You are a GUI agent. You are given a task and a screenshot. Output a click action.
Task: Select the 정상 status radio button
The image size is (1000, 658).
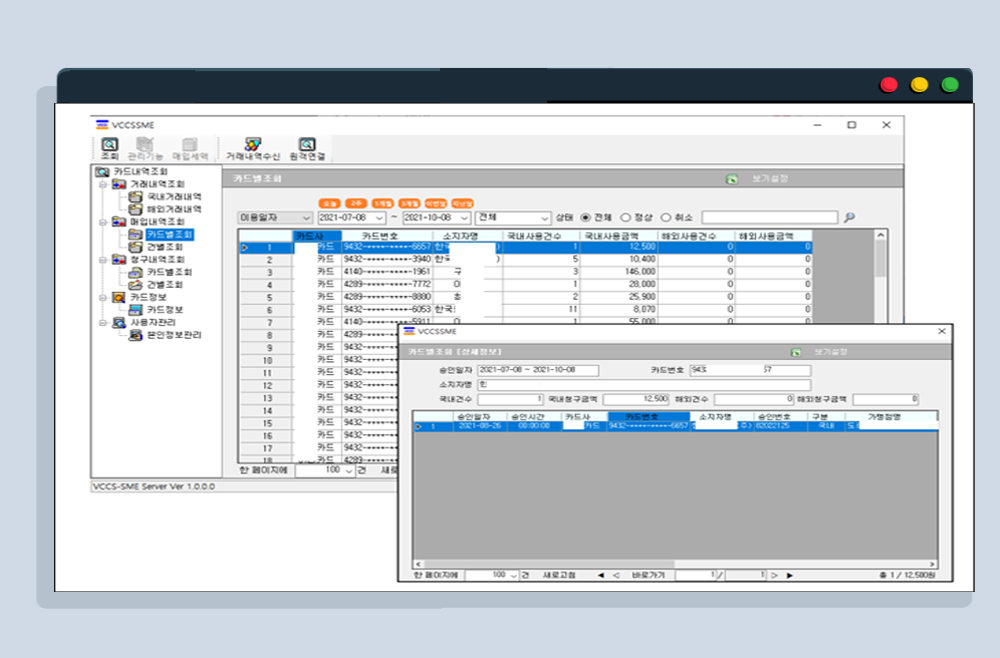[x=626, y=217]
